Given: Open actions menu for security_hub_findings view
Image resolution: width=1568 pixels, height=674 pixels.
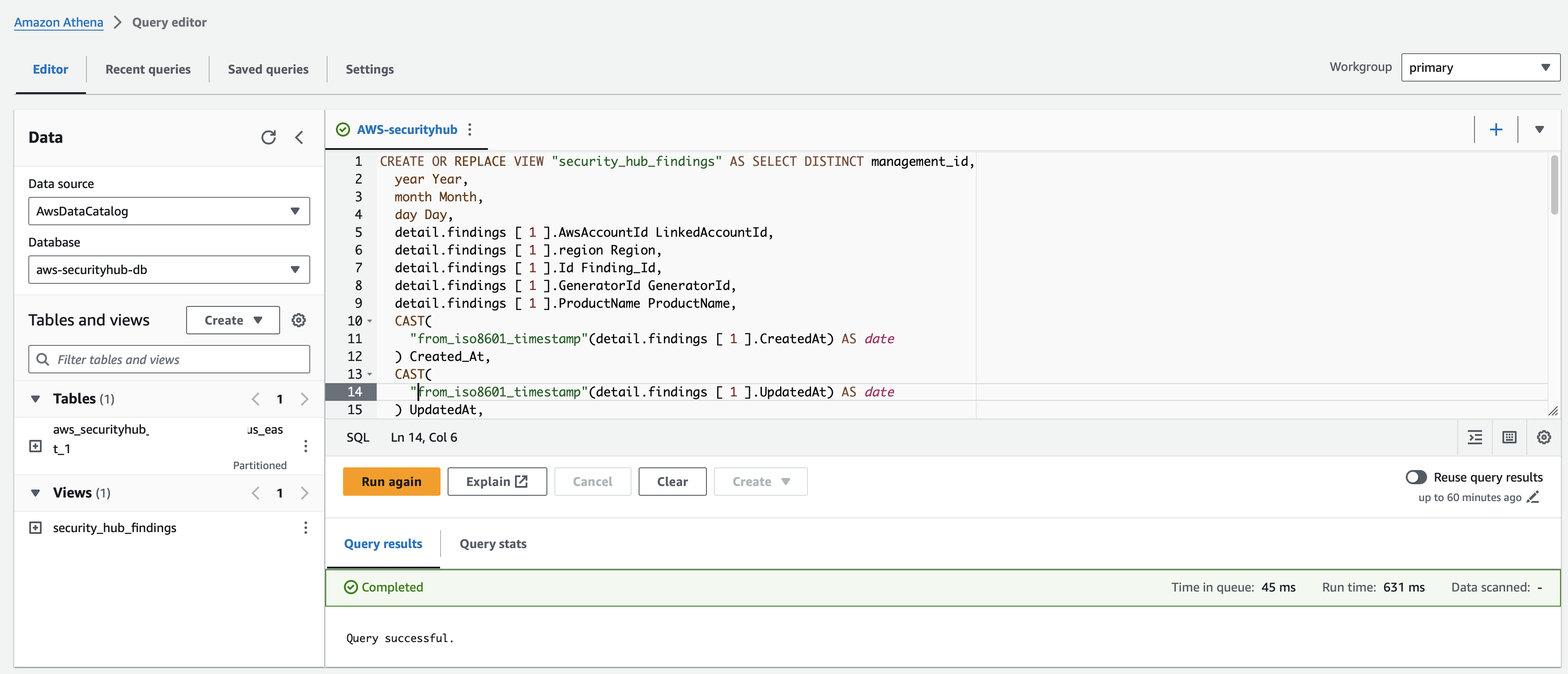Looking at the screenshot, I should [x=305, y=528].
